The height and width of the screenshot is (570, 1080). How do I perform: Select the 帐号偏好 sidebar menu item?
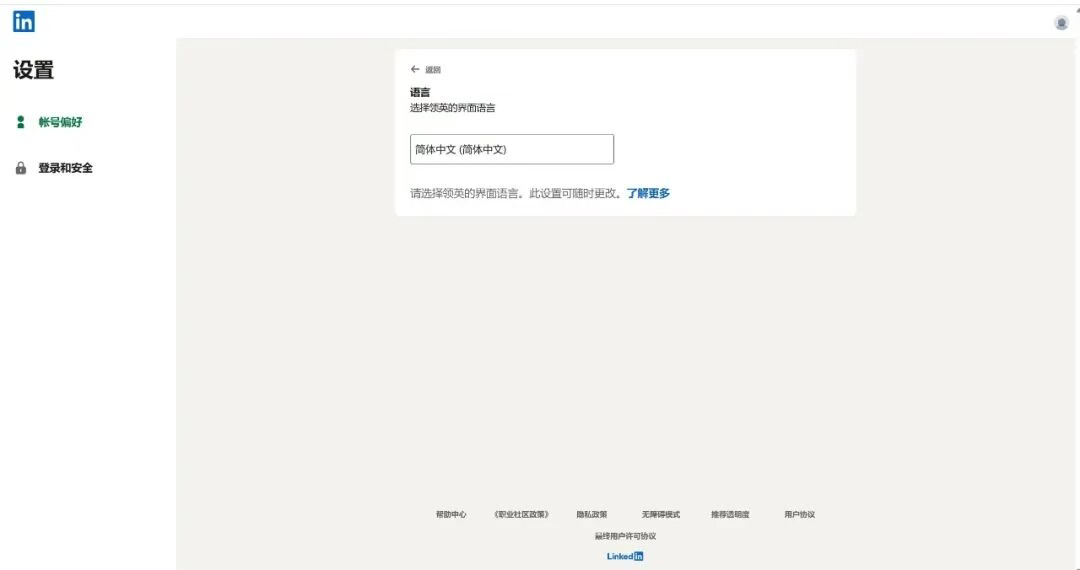(x=60, y=122)
